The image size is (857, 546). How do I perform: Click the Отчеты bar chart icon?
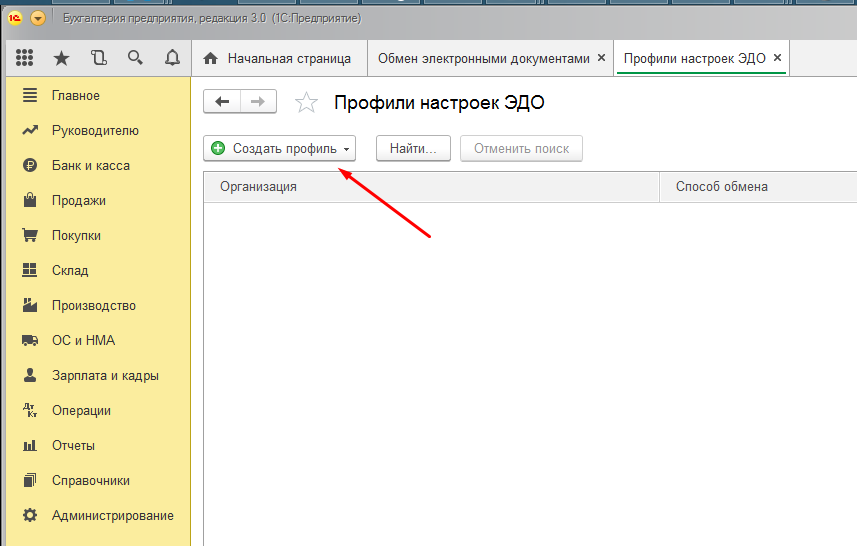tap(30, 445)
